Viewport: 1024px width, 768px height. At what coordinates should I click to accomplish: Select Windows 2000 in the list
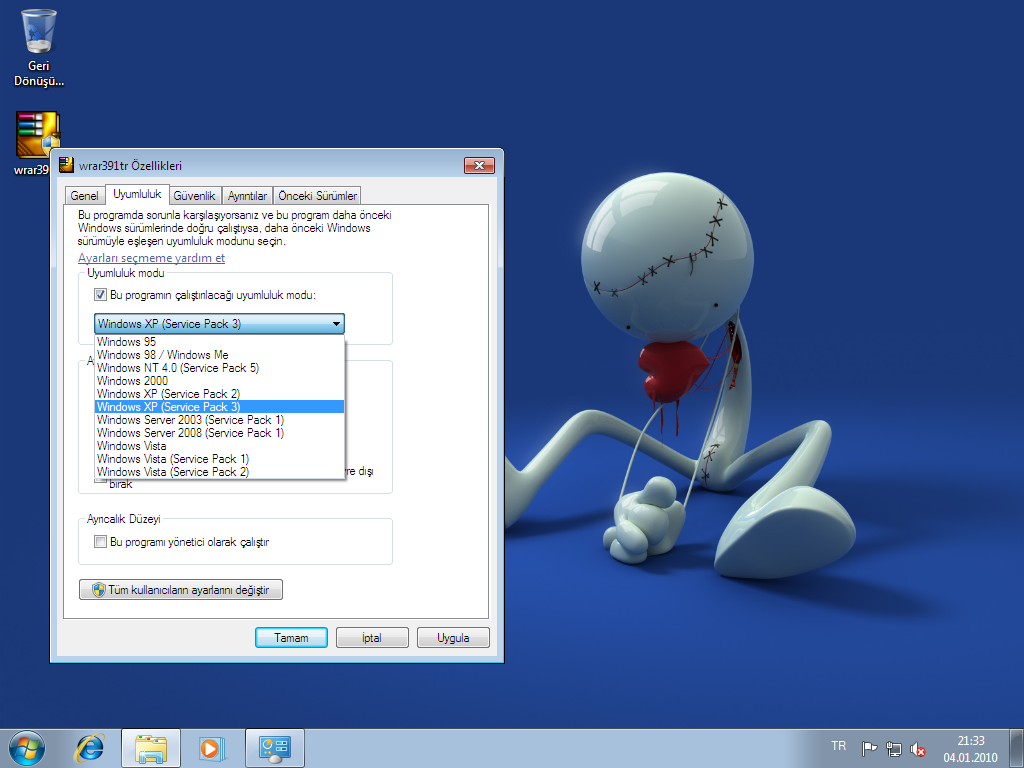pos(219,381)
